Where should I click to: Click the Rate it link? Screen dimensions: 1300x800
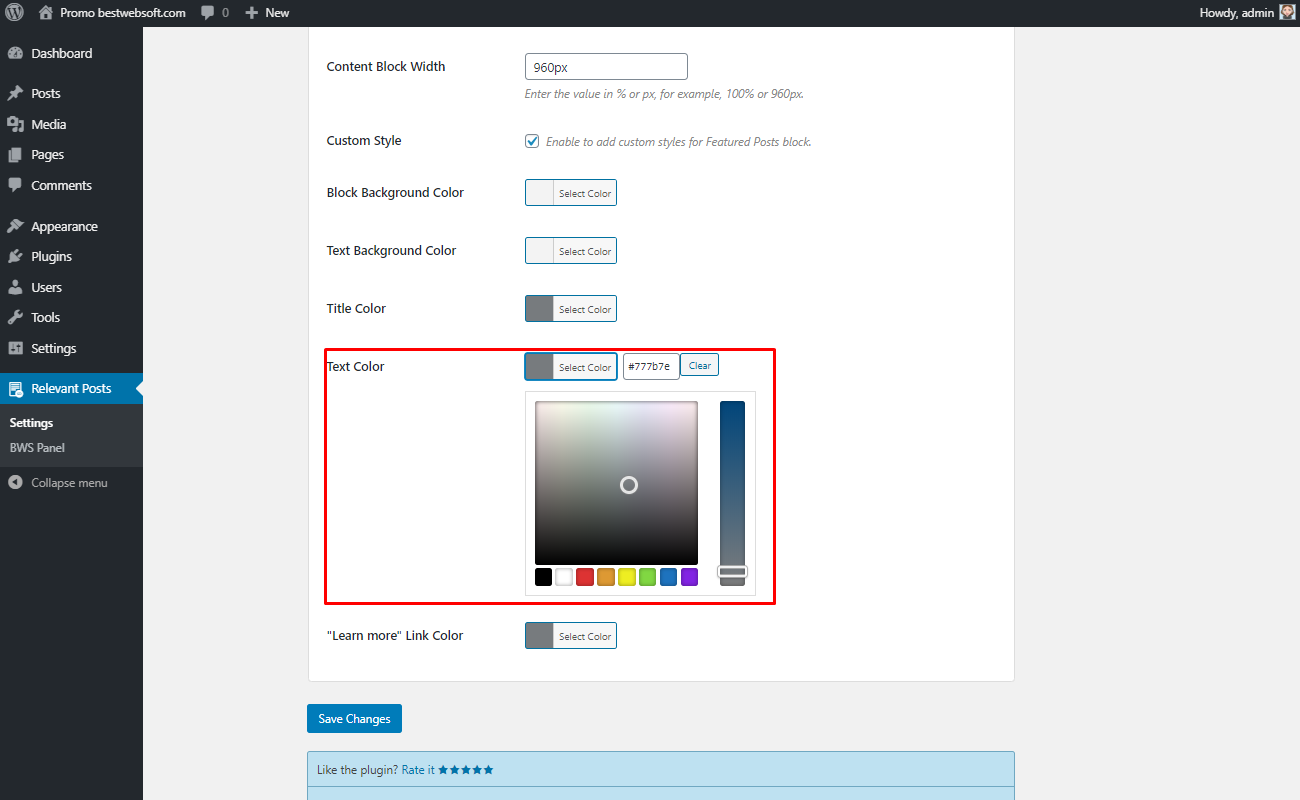tap(418, 770)
